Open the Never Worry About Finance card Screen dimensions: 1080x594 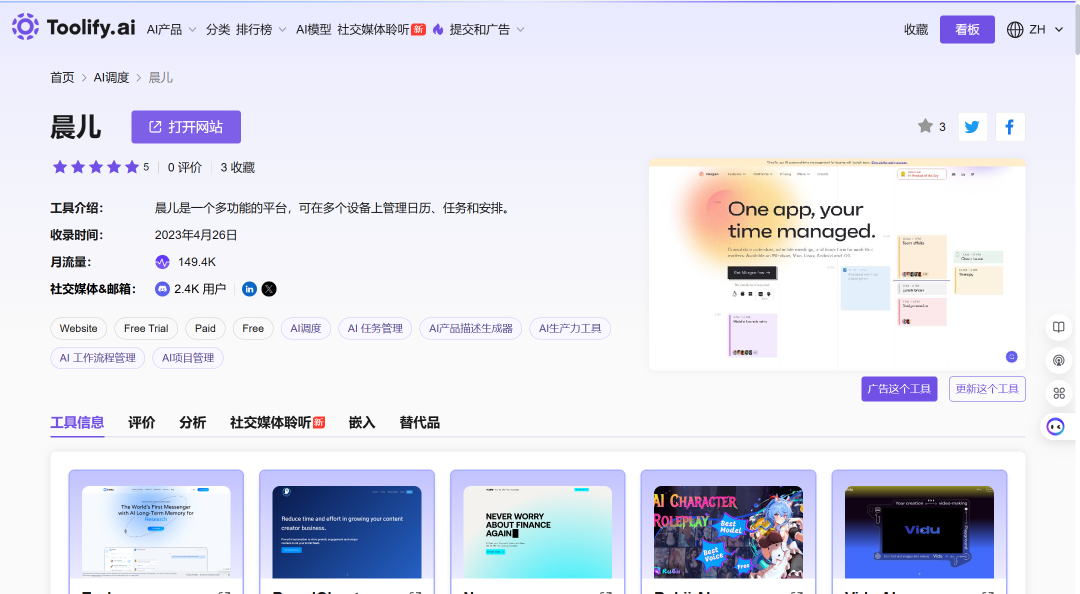(537, 532)
